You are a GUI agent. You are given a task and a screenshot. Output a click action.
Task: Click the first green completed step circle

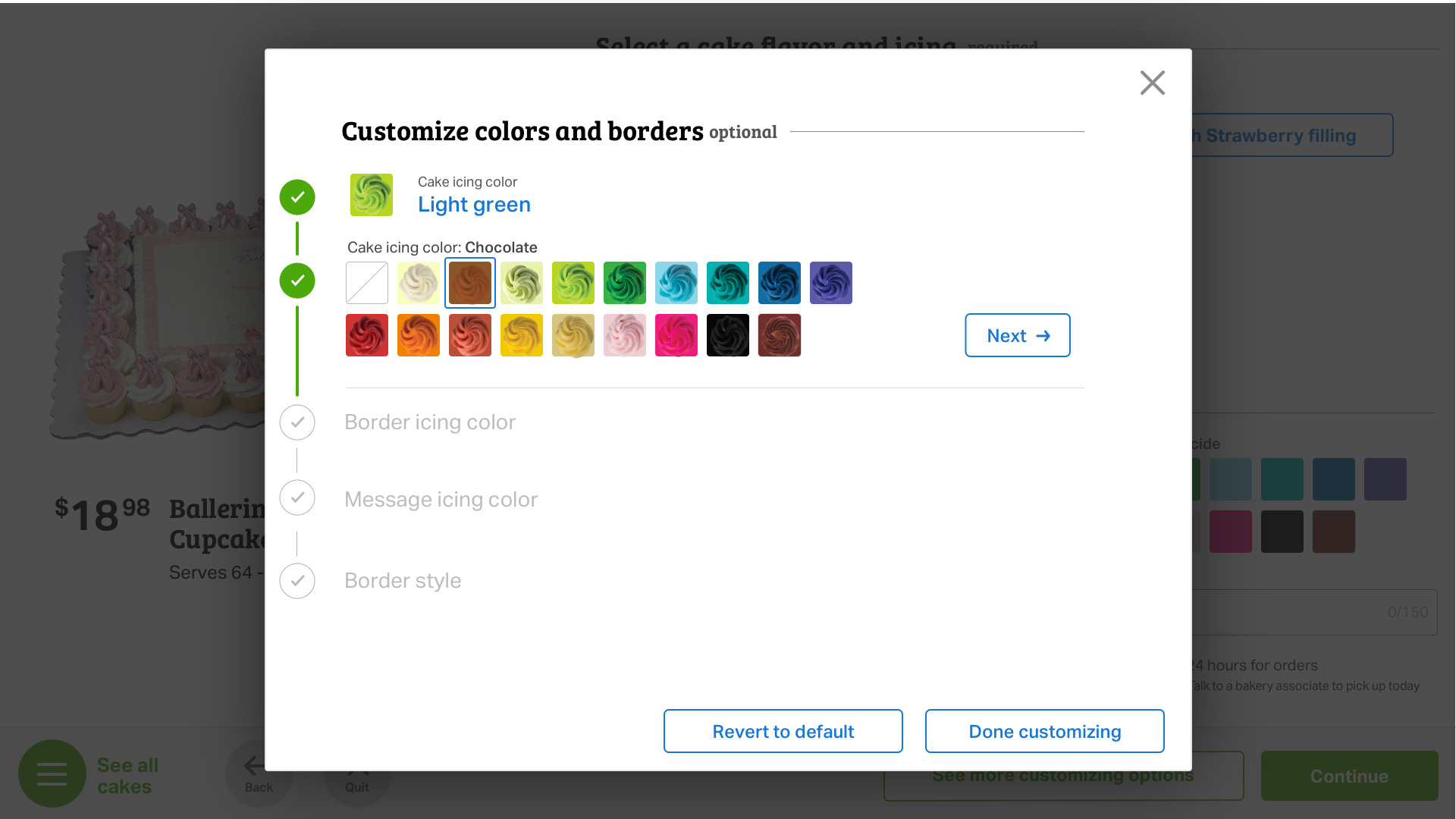[297, 197]
